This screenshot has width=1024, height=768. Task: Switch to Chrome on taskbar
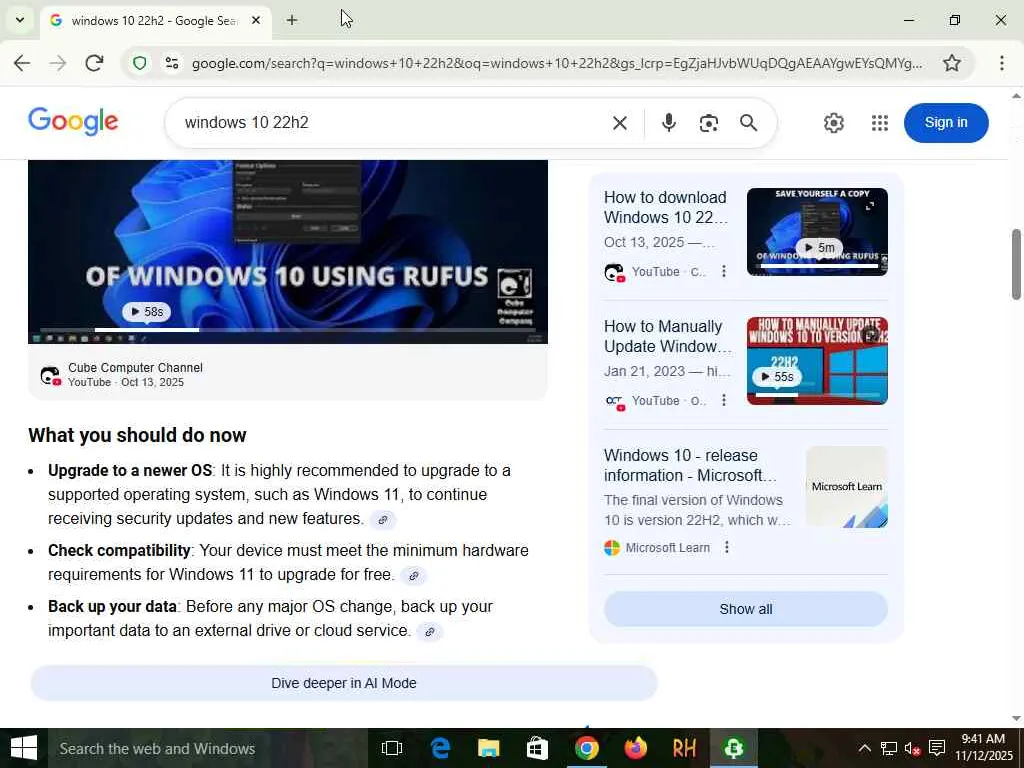(586, 748)
